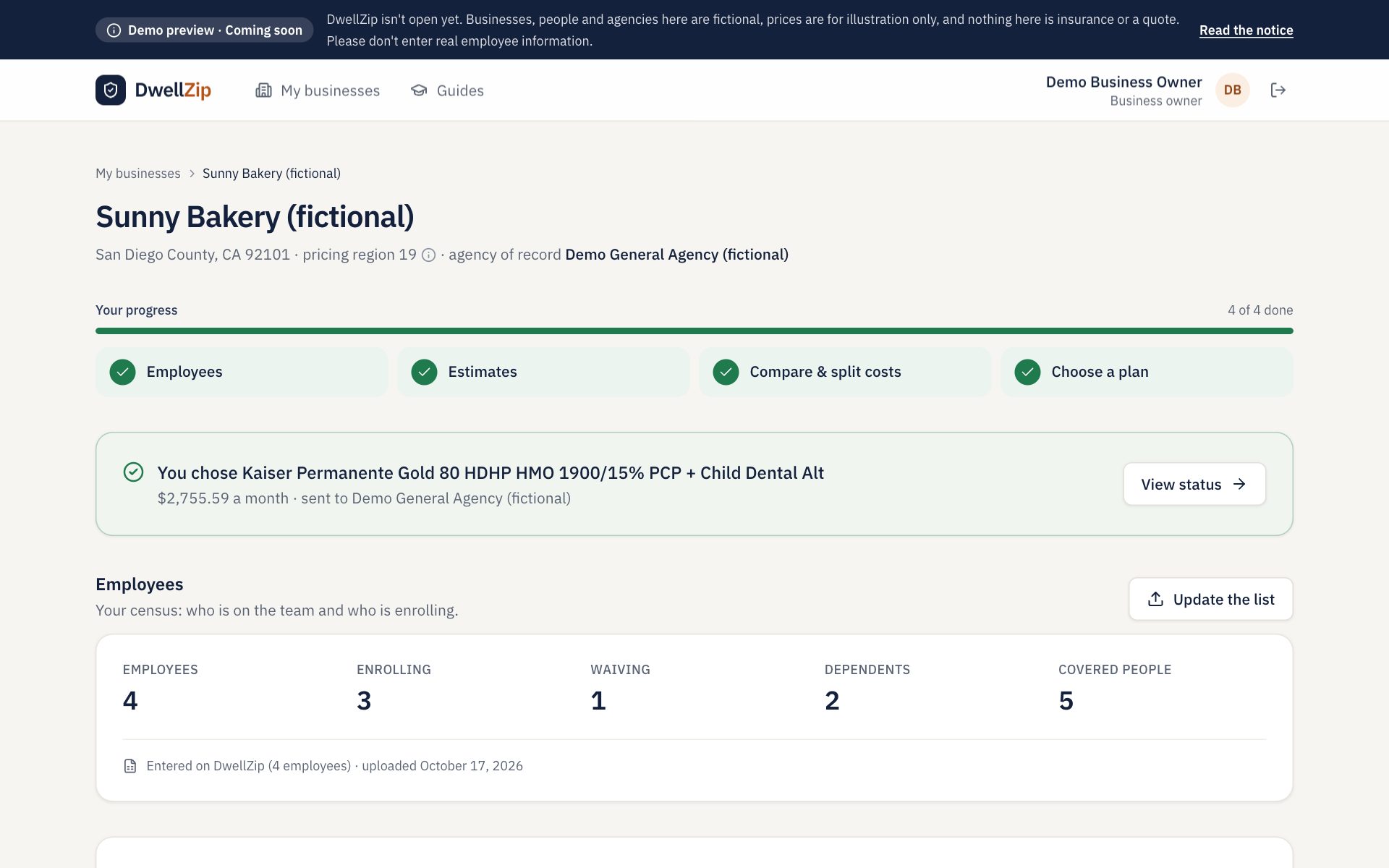Click the Sunny Bakery (fictional) breadcrumb text
This screenshot has height=868, width=1389.
[271, 174]
